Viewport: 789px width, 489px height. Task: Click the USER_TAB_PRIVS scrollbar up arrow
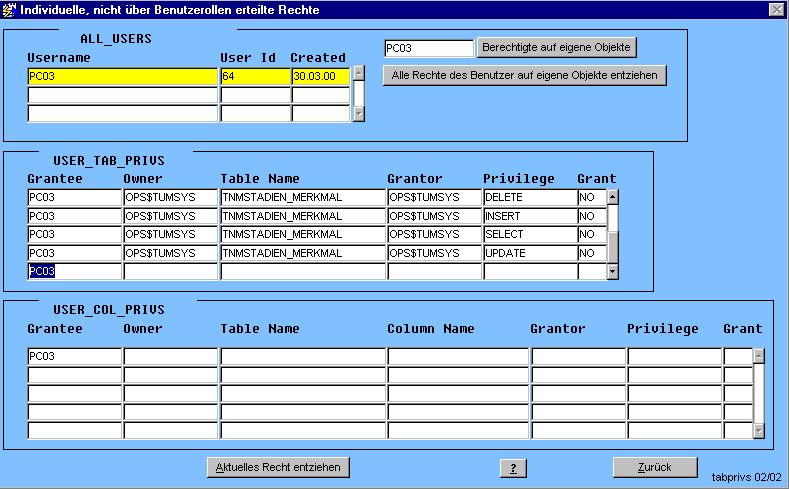tap(613, 197)
